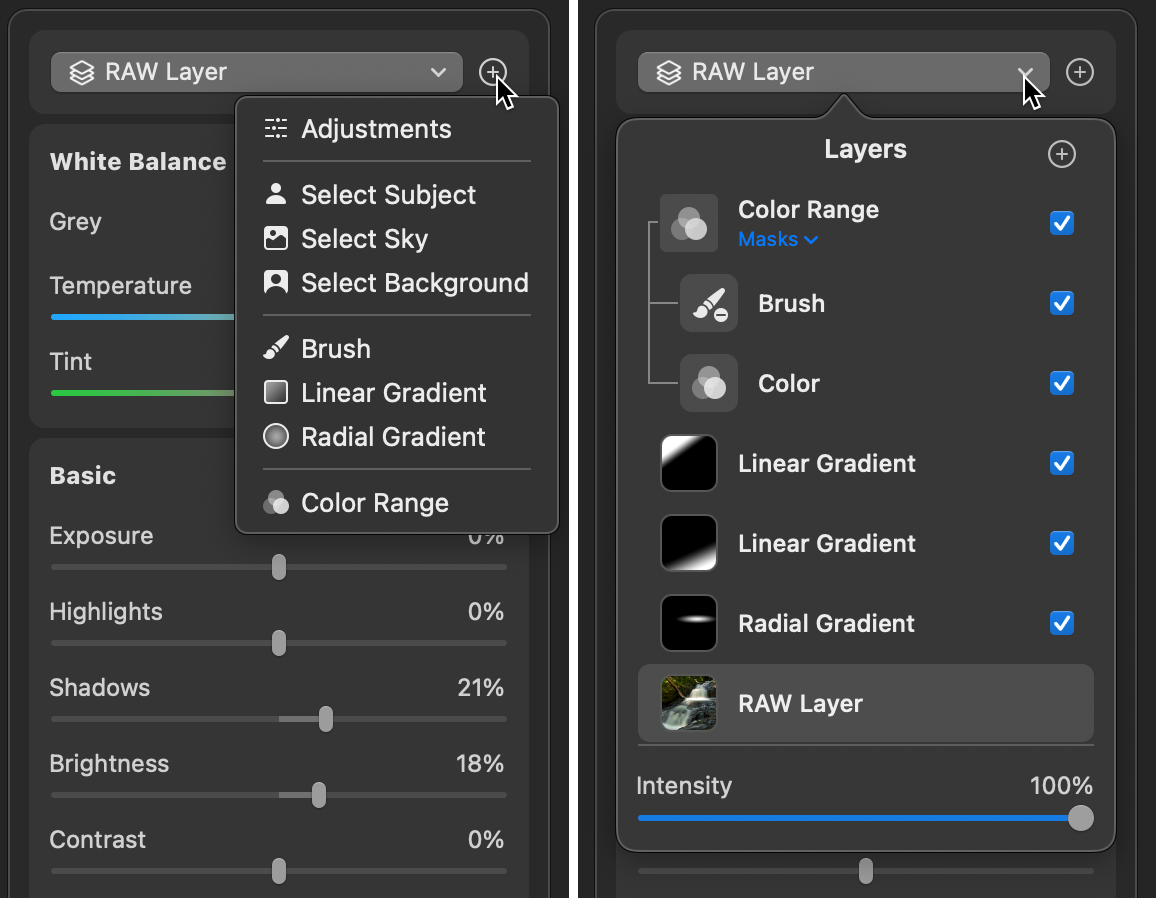Add a Color Range mask from the menu
Screen dimensions: 1156x898
[374, 503]
